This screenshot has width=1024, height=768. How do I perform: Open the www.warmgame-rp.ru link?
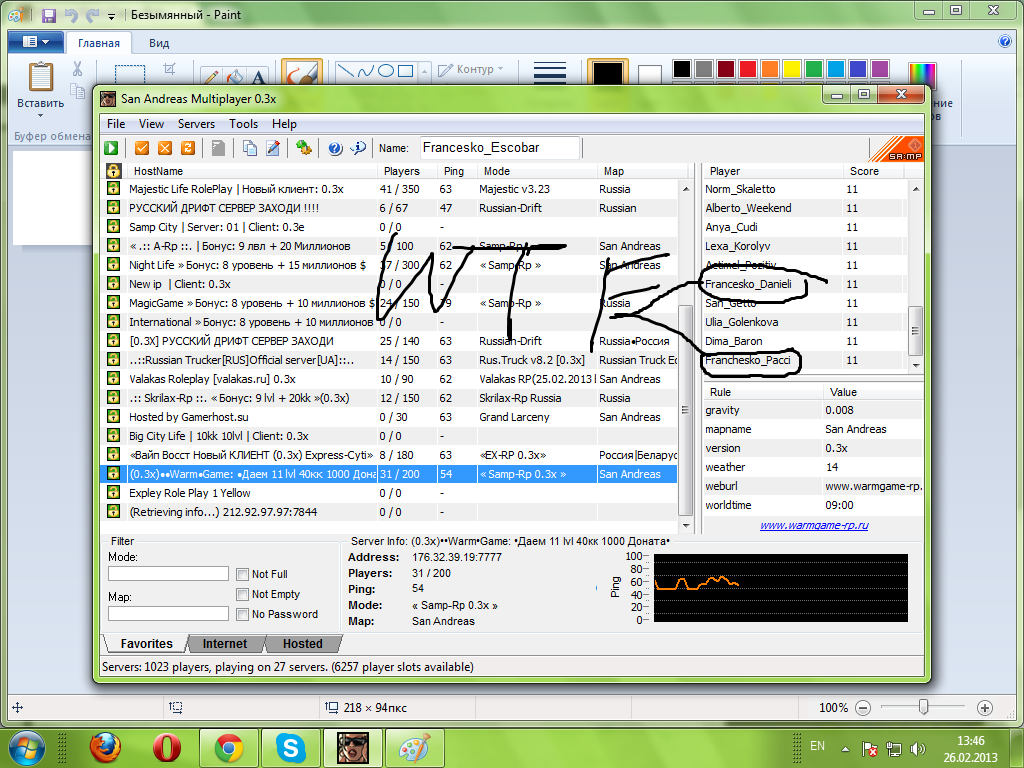click(814, 525)
